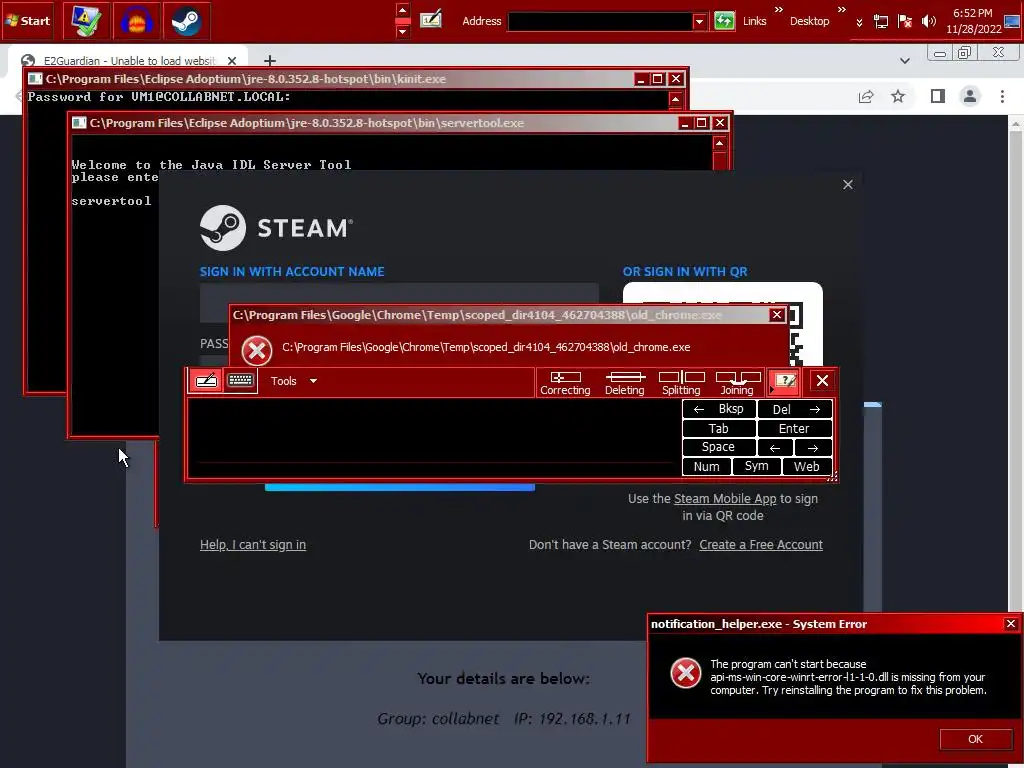The height and width of the screenshot is (768, 1024).
Task: Expand the Desktop toolbar chevron
Action: [x=842, y=10]
